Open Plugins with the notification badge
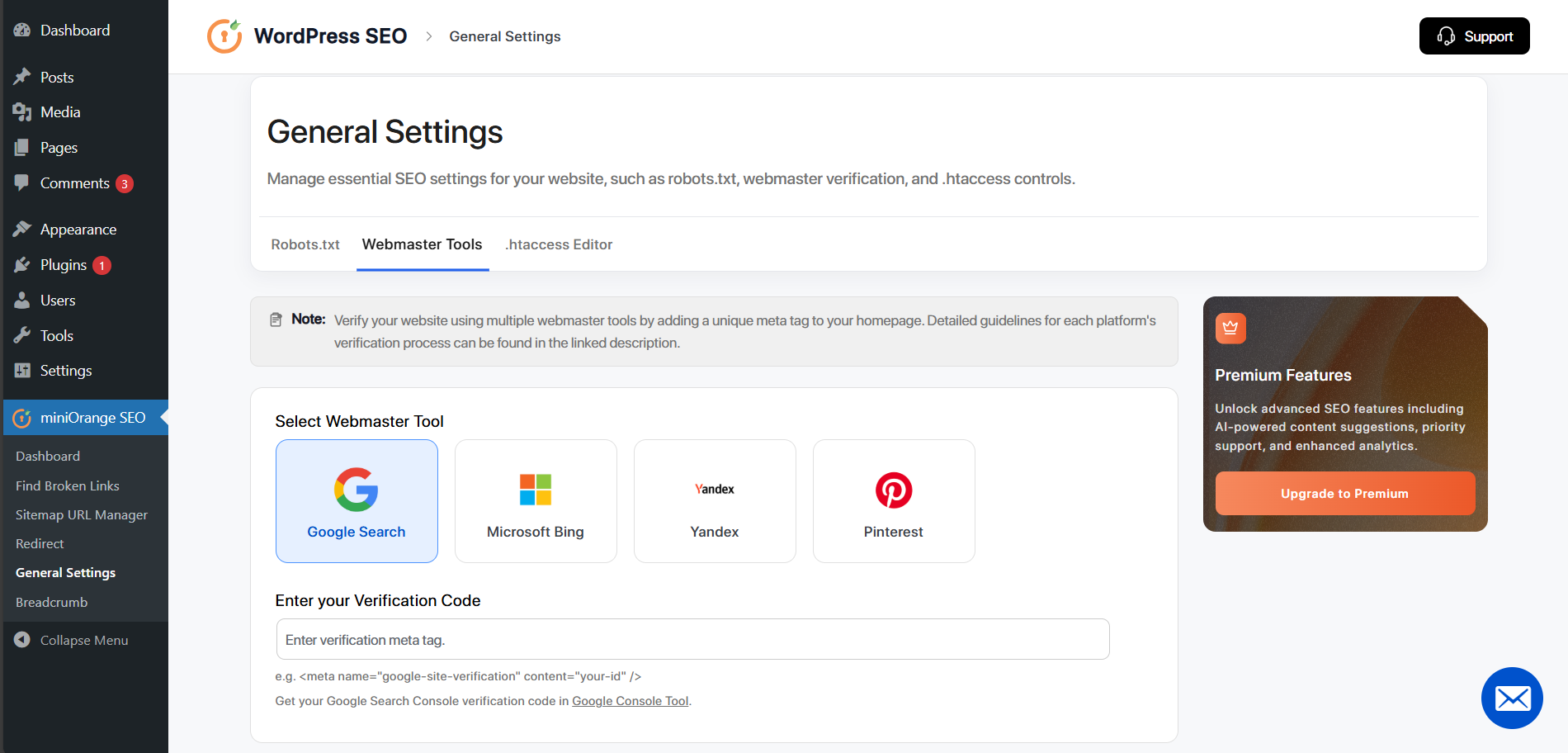The image size is (1568, 753). click(x=101, y=265)
